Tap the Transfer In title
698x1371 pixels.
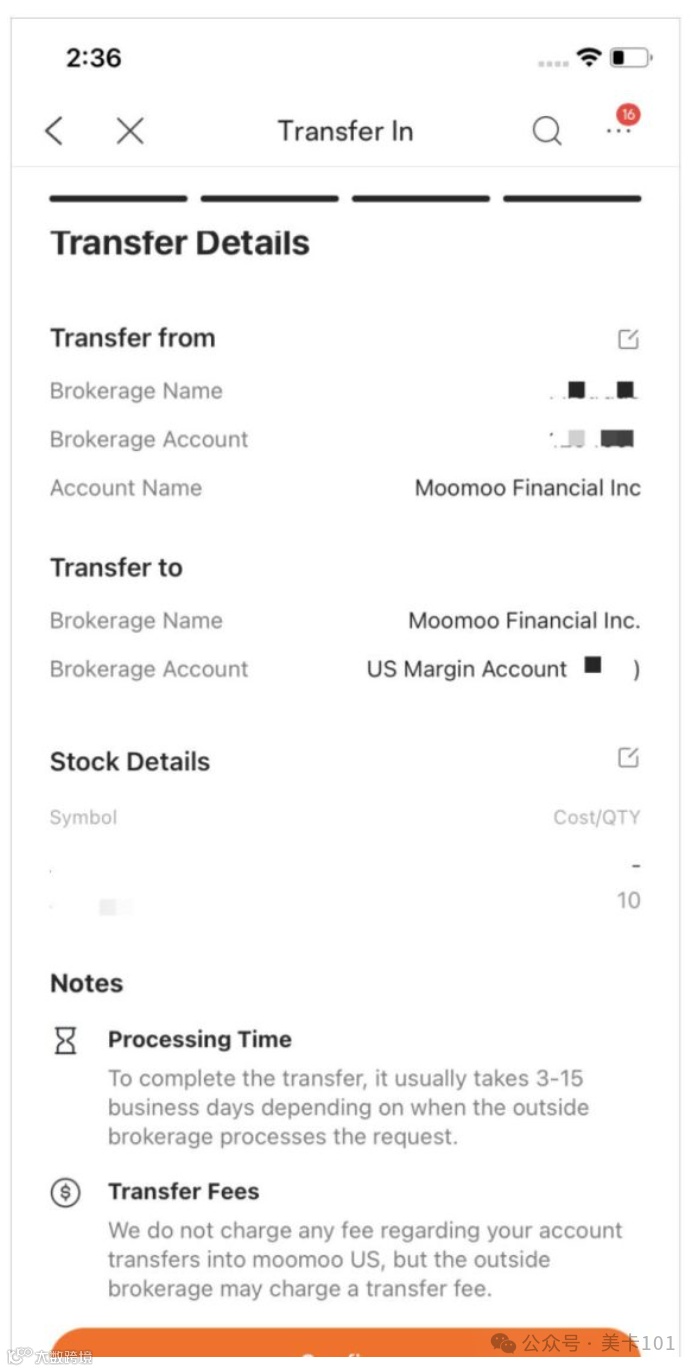345,131
